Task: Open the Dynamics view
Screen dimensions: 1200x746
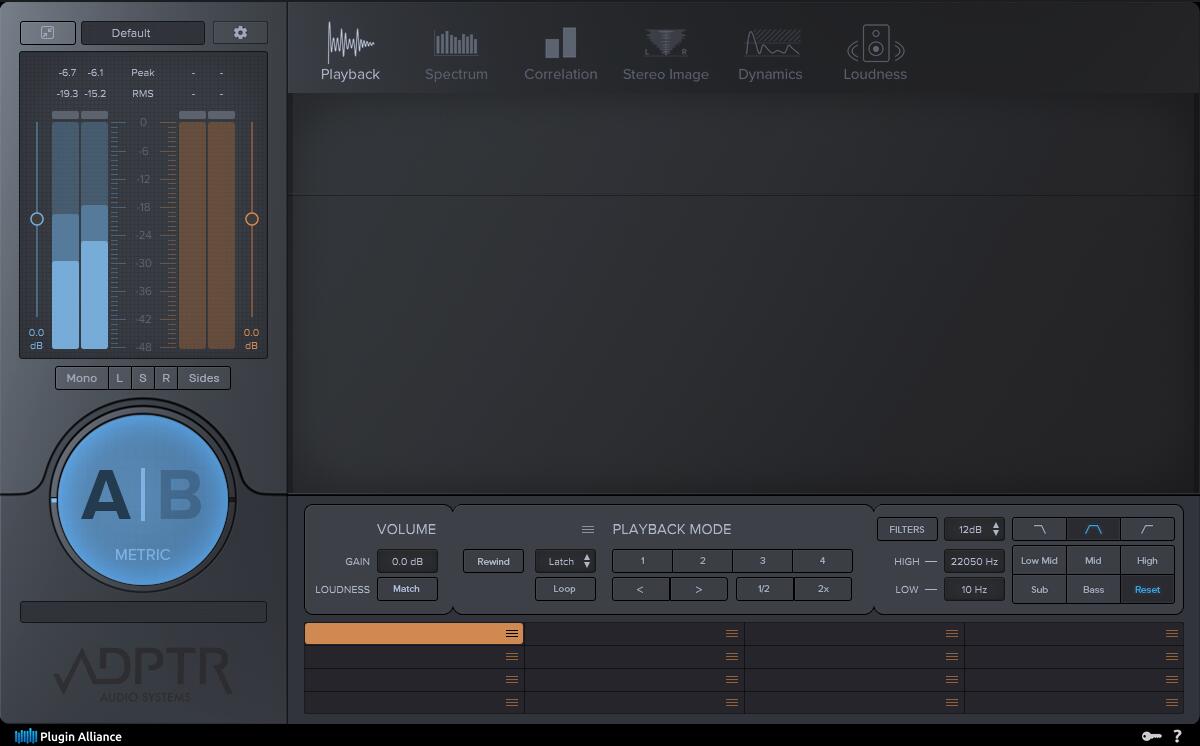Action: pos(770,55)
